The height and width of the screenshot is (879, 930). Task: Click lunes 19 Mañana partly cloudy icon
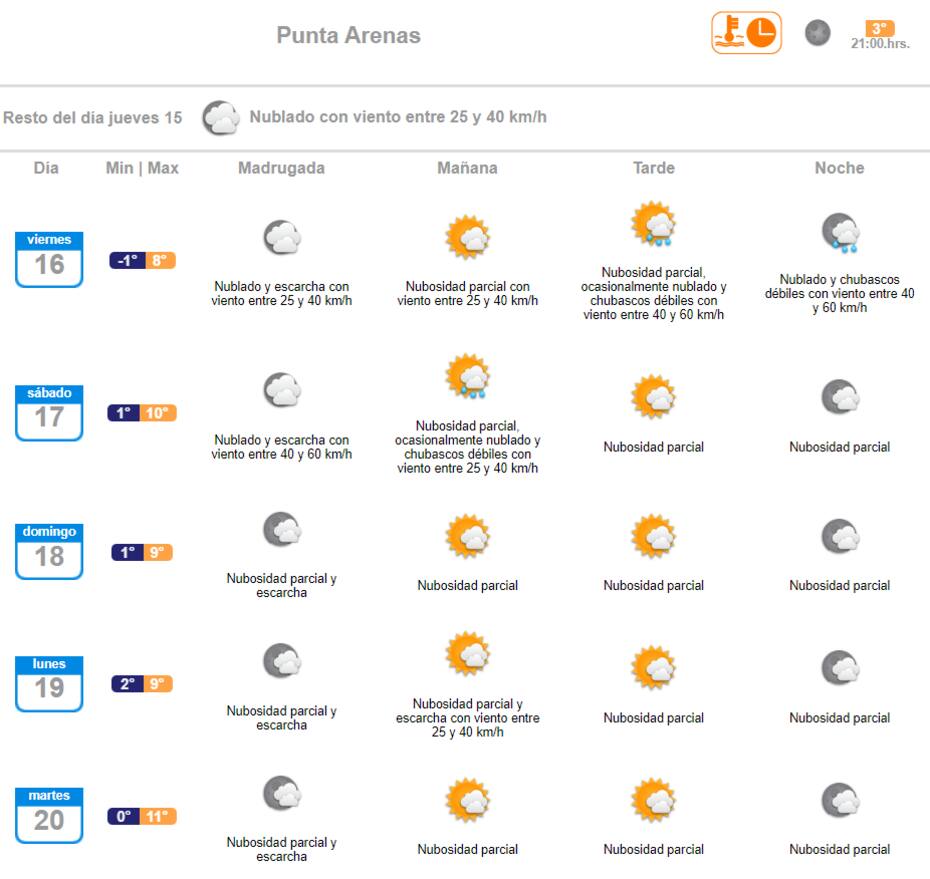(x=467, y=654)
